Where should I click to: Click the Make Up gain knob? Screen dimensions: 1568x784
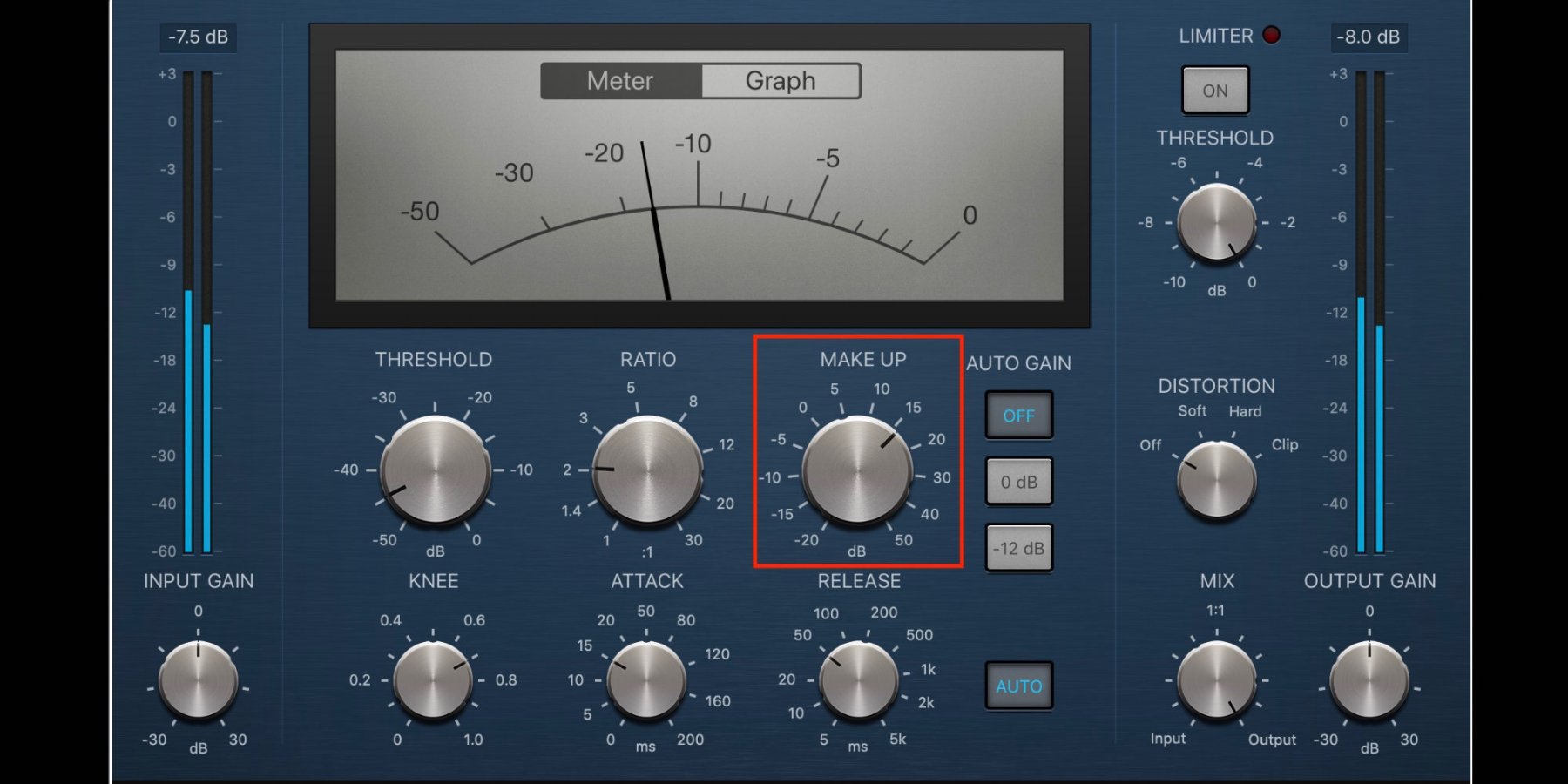pos(857,471)
